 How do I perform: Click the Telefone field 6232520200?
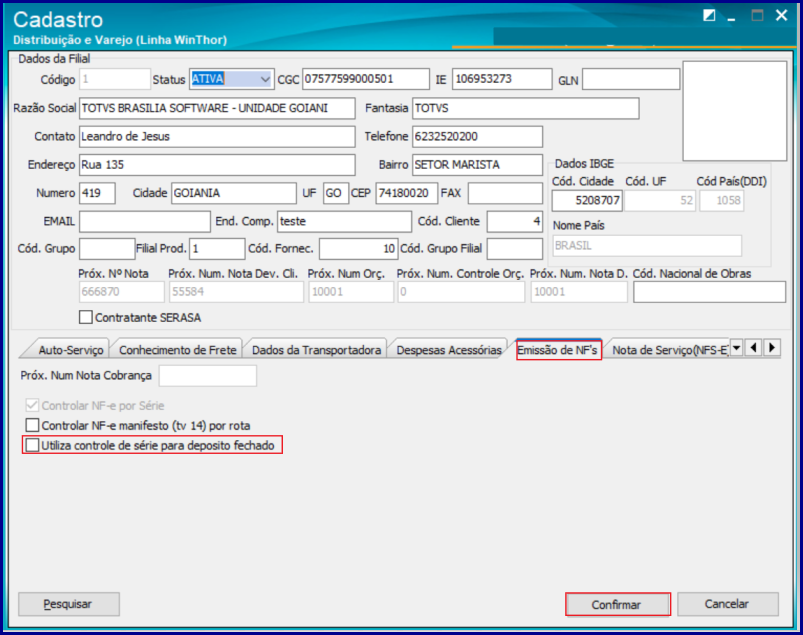pyautogui.click(x=477, y=136)
